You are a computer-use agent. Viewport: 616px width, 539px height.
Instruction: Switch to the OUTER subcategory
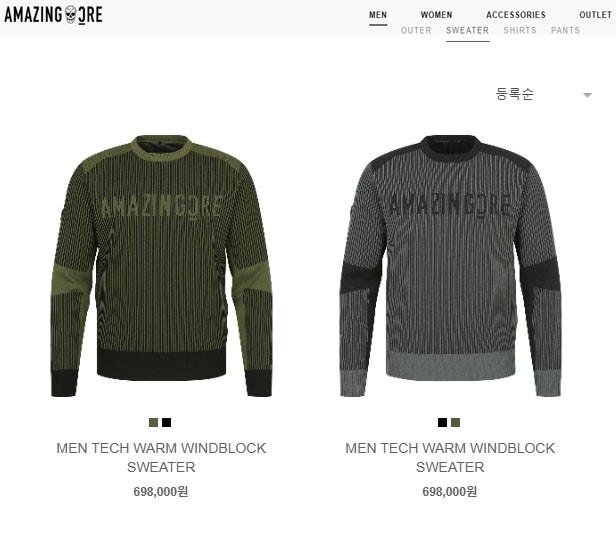pos(416,30)
